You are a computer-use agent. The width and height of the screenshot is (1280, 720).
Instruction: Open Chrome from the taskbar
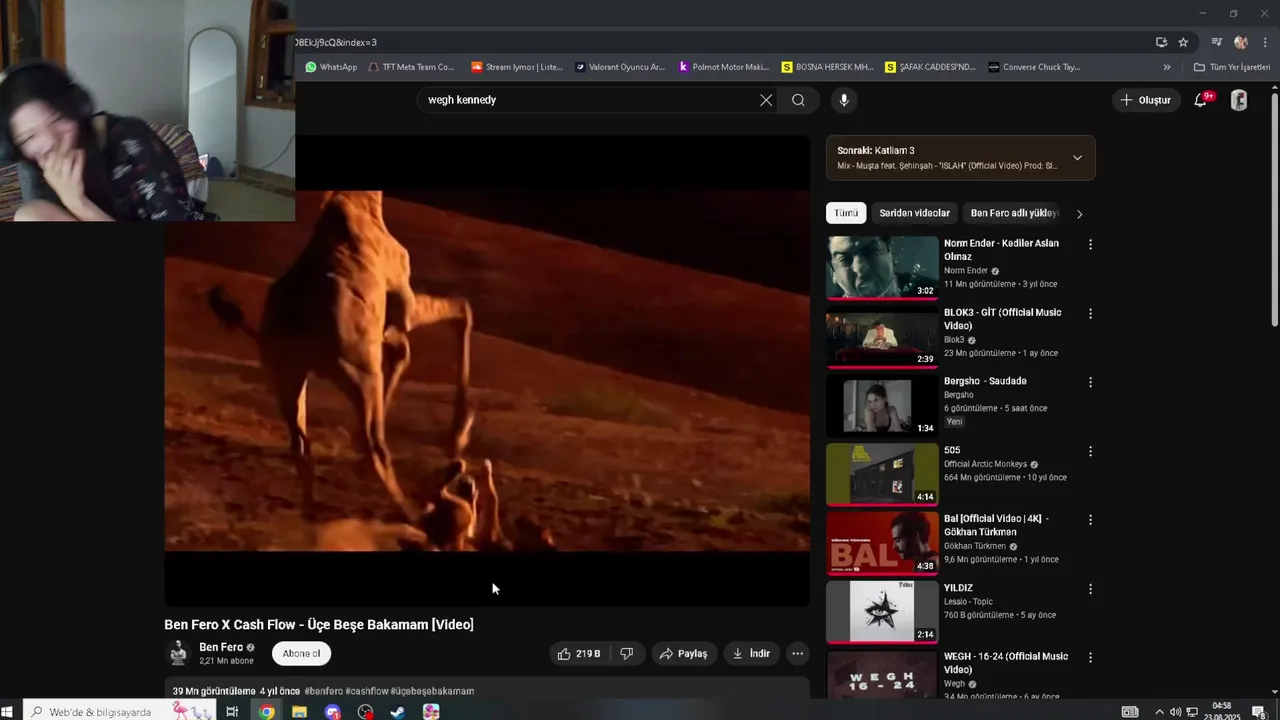tap(266, 712)
